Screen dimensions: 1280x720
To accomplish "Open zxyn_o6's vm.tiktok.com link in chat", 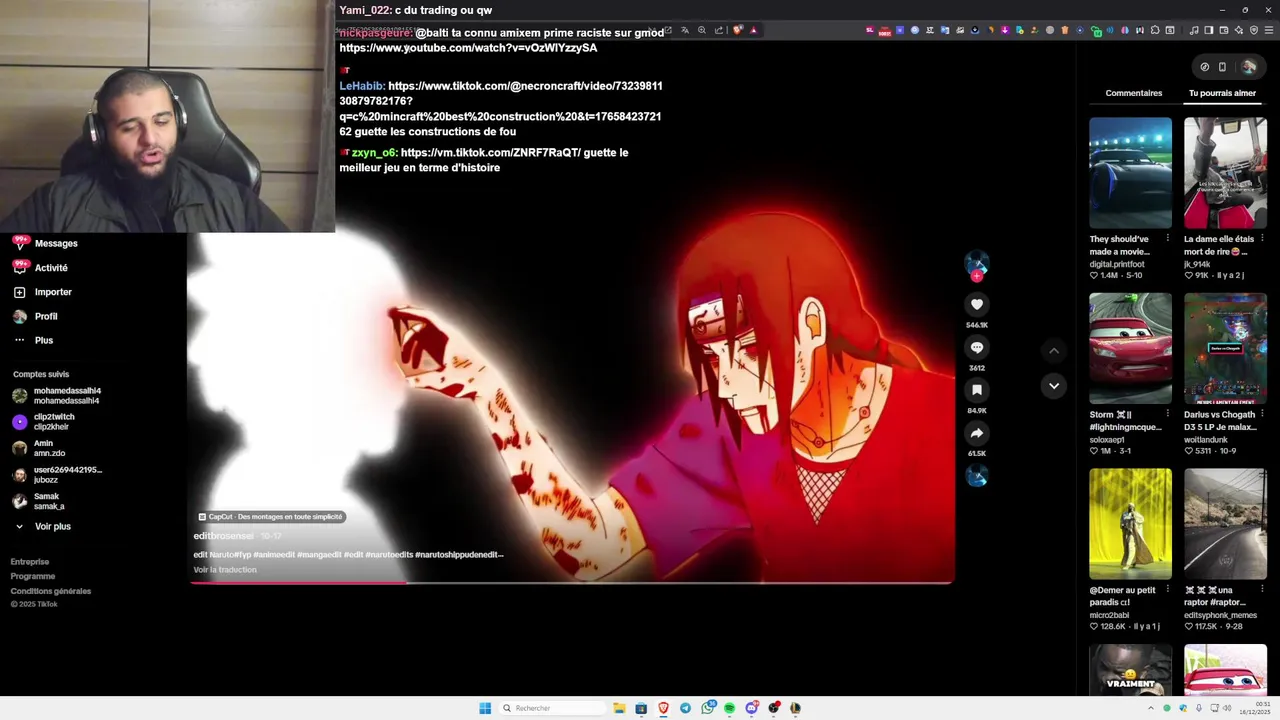I will coord(490,153).
